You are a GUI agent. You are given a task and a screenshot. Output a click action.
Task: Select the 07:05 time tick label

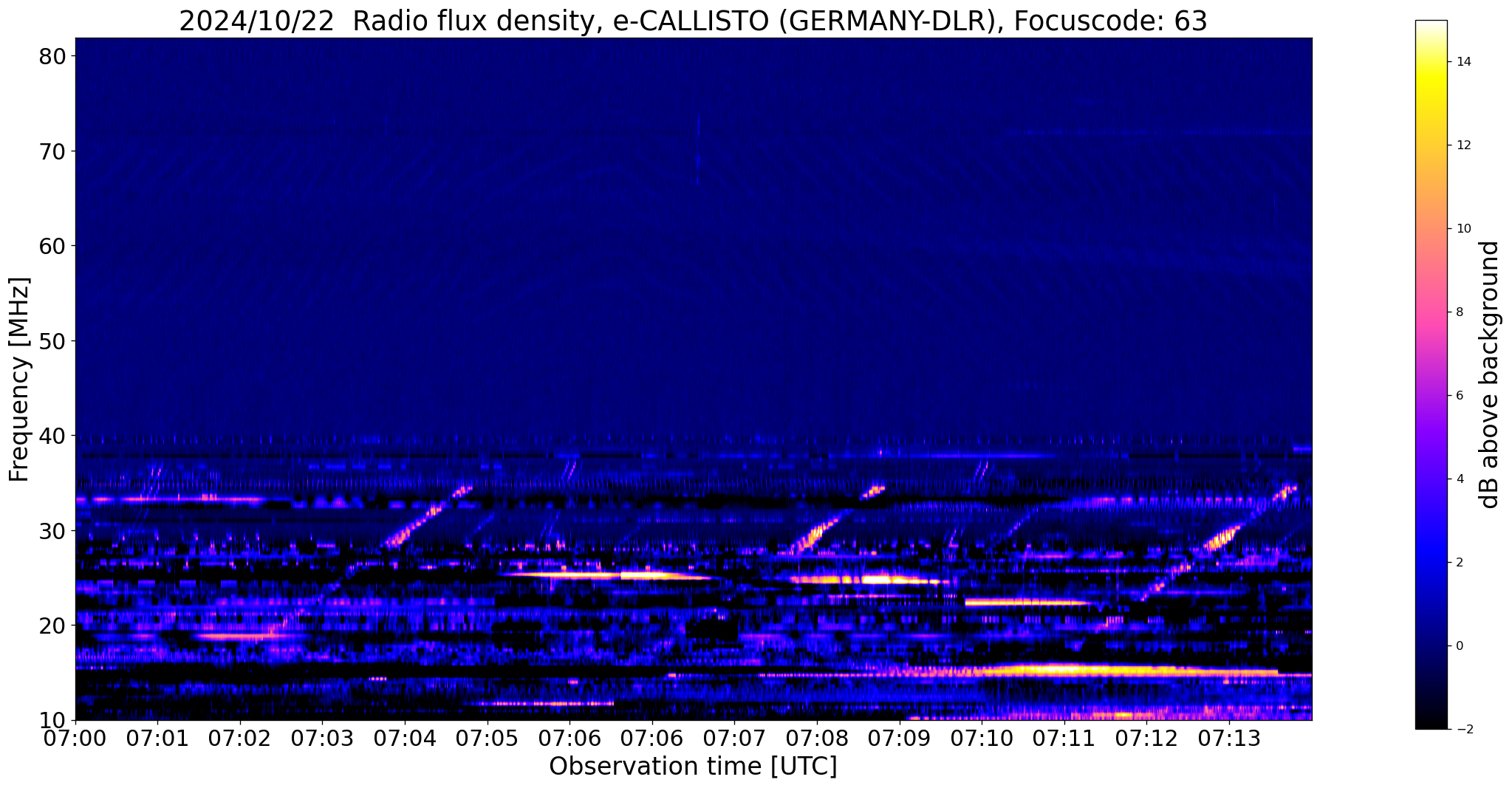(487, 738)
